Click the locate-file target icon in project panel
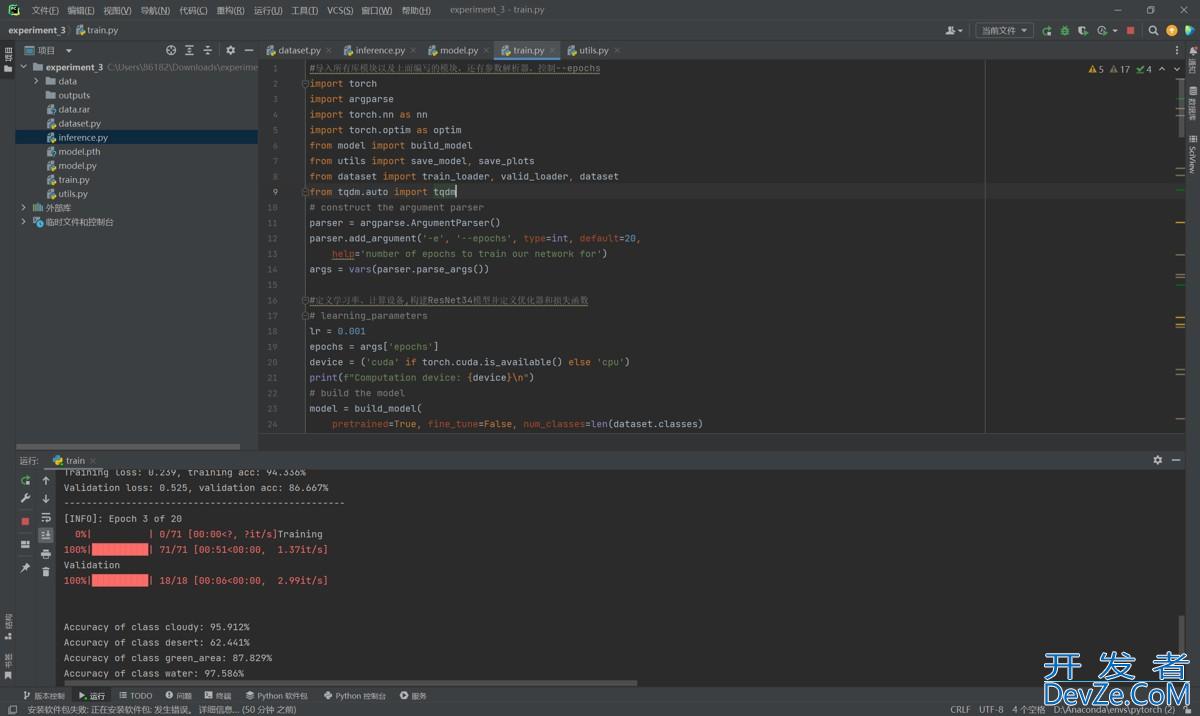 coord(171,50)
